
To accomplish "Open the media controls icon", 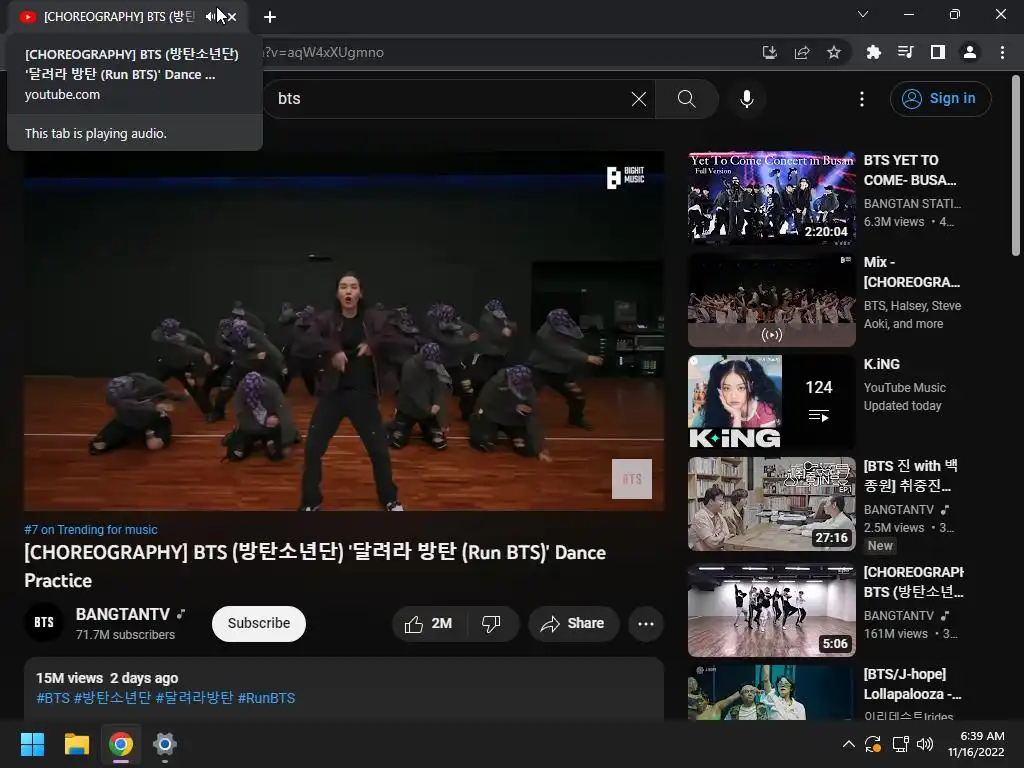I will click(x=905, y=52).
